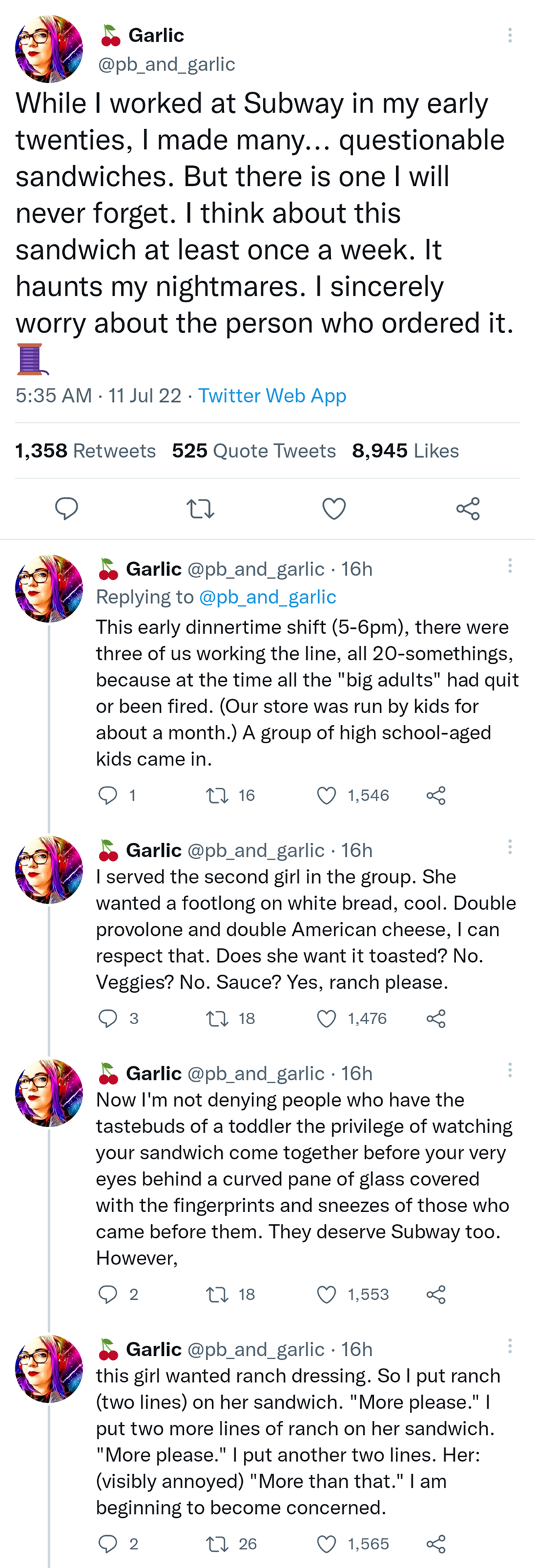Like the tastebuds of a toddler tweet
The width and height of the screenshot is (535, 1568).
point(326,1294)
